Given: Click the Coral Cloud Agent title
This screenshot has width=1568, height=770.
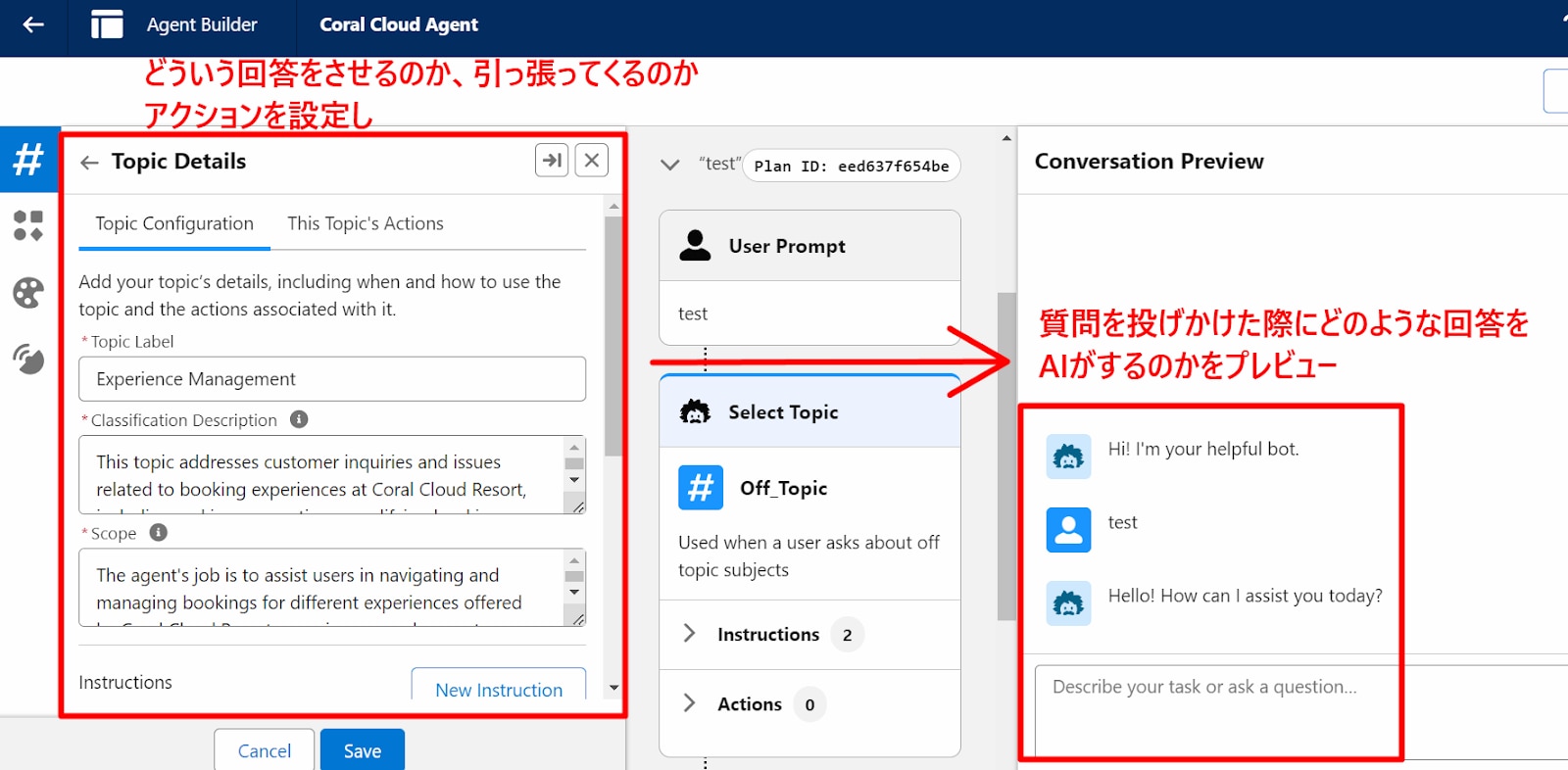Looking at the screenshot, I should (x=399, y=24).
